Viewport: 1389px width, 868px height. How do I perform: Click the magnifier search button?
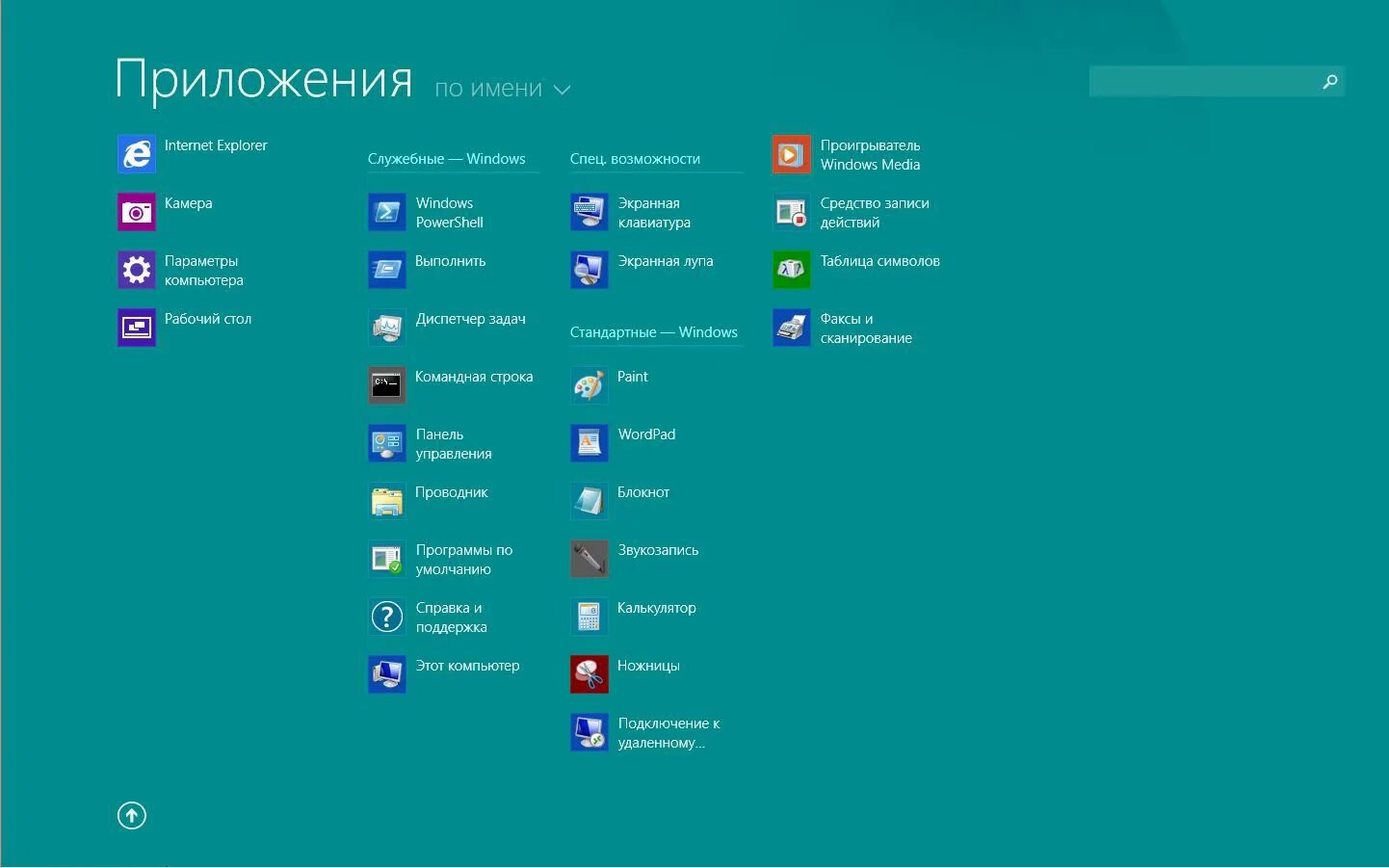[x=1330, y=82]
